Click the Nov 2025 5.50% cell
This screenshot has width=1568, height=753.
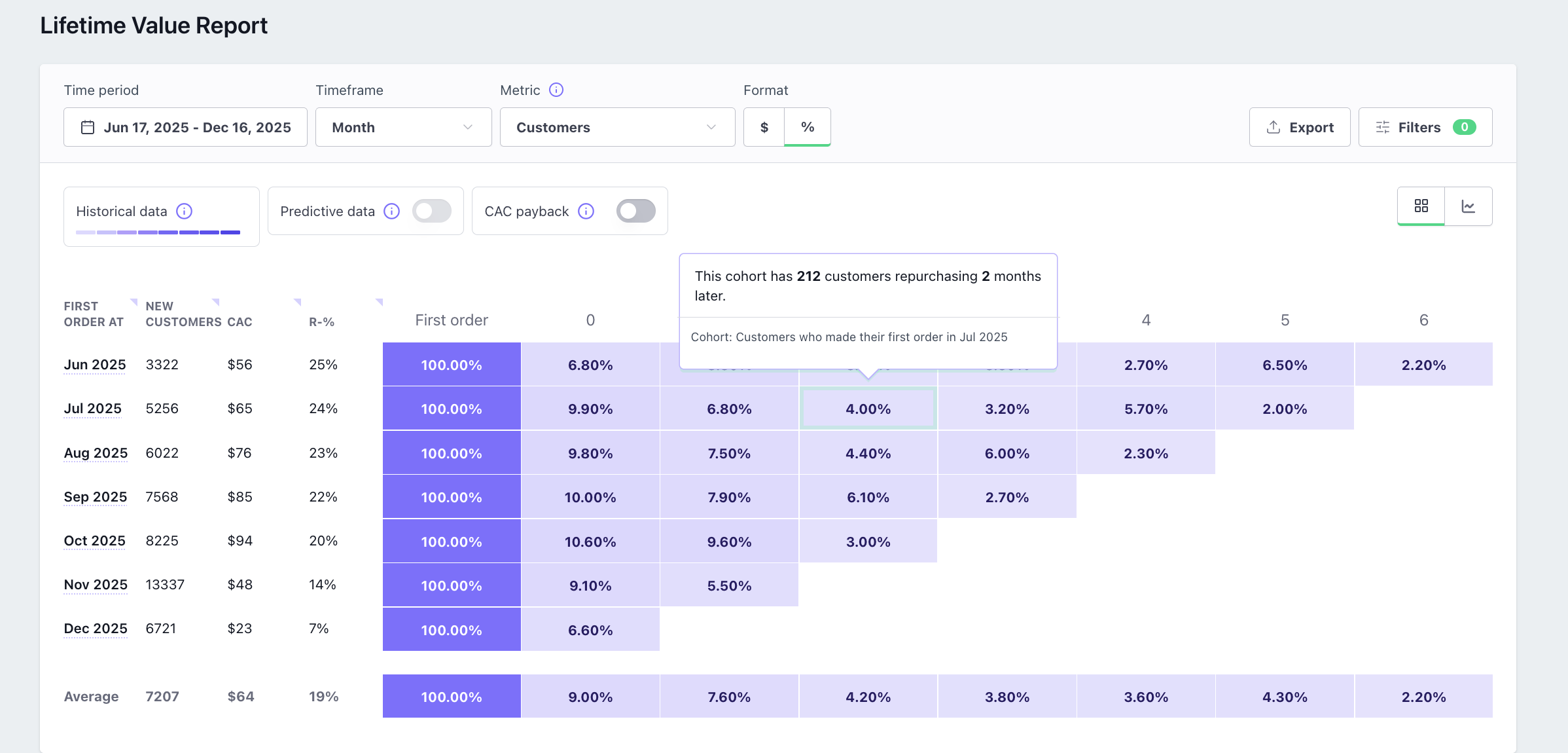pos(729,586)
